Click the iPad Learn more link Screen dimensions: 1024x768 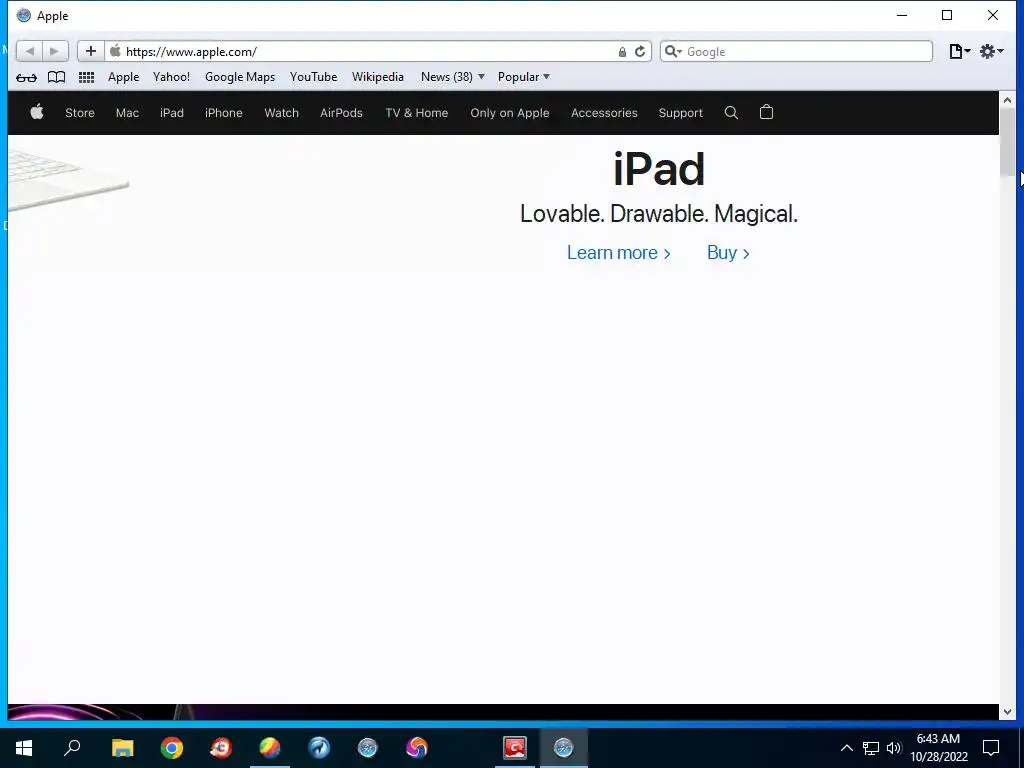618,253
